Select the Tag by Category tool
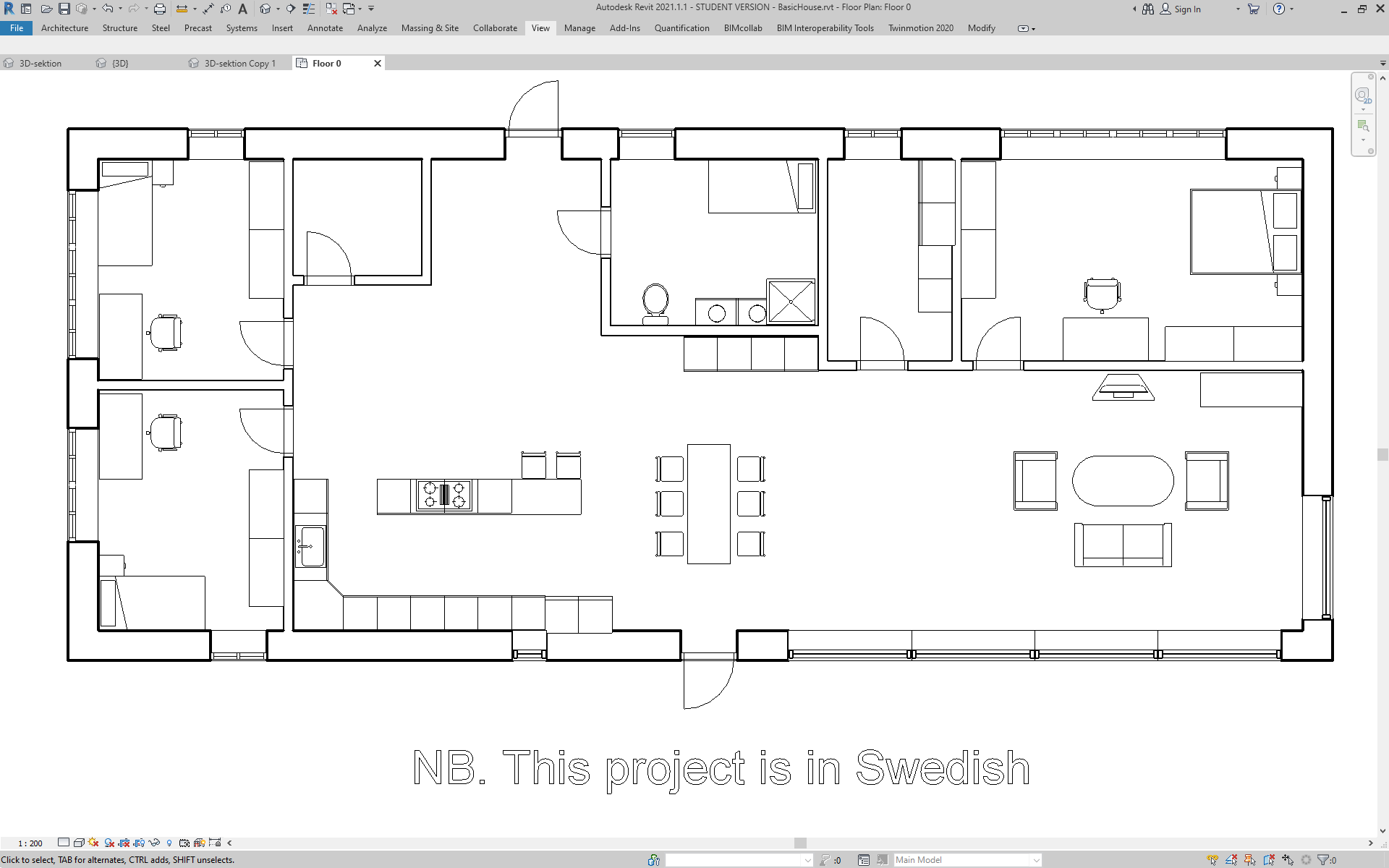This screenshot has width=1389, height=868. point(225,9)
